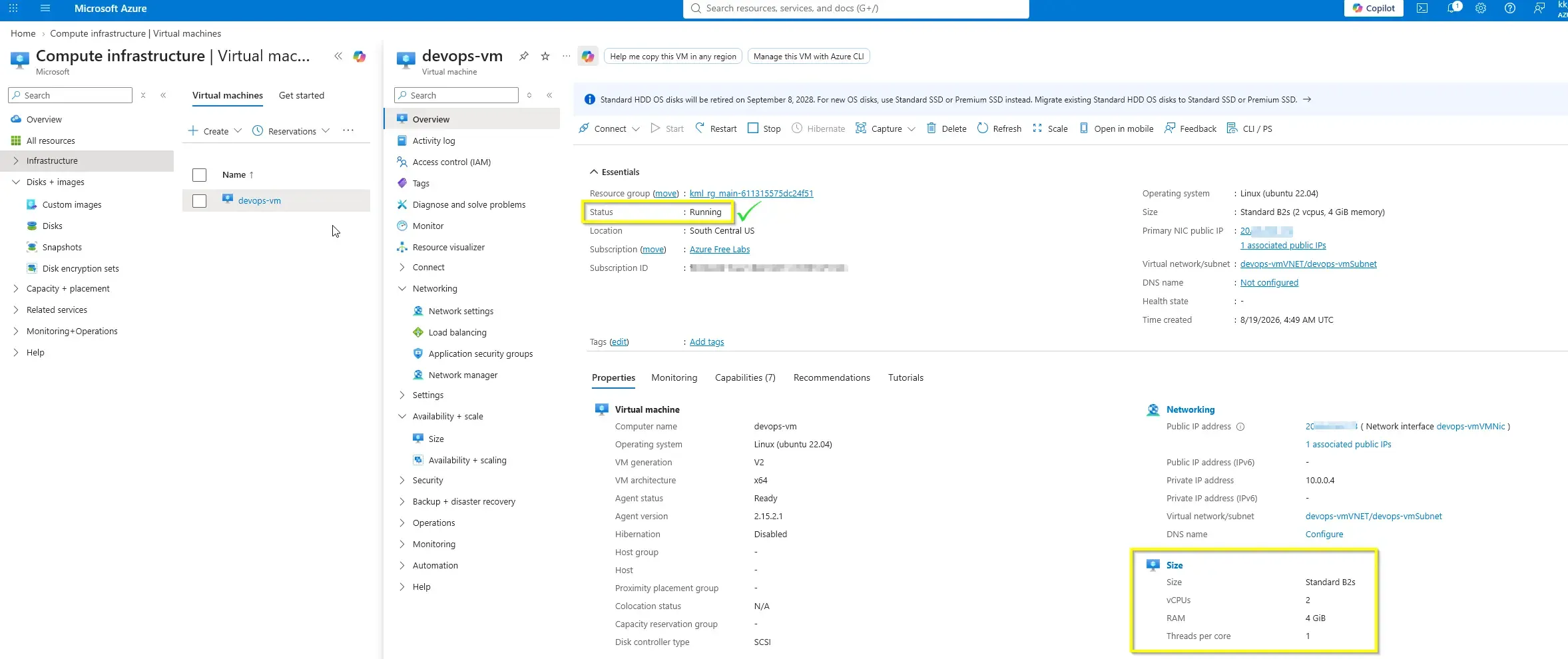1568x659 pixels.
Task: Add devops-vm to favorites star
Action: tap(545, 57)
